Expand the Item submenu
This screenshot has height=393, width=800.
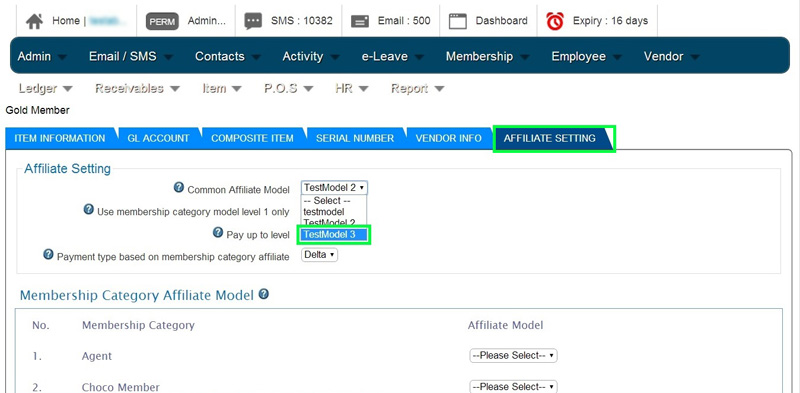tap(222, 89)
